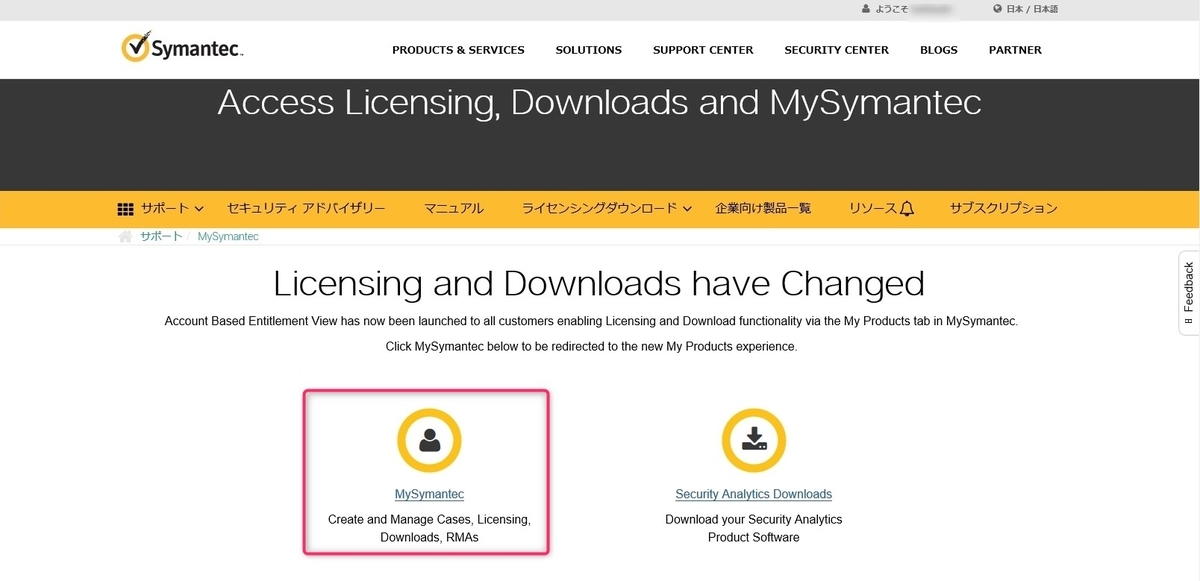Click the MySymantec user circle icon
This screenshot has height=581, width=1200.
coord(429,440)
